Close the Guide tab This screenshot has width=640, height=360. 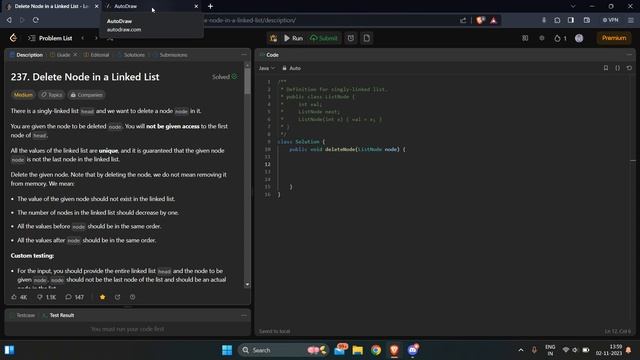pyautogui.click(x=75, y=55)
